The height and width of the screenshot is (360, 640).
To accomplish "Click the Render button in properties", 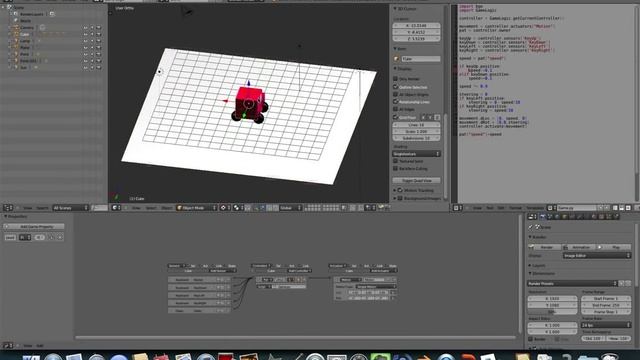I will pyautogui.click(x=545, y=247).
